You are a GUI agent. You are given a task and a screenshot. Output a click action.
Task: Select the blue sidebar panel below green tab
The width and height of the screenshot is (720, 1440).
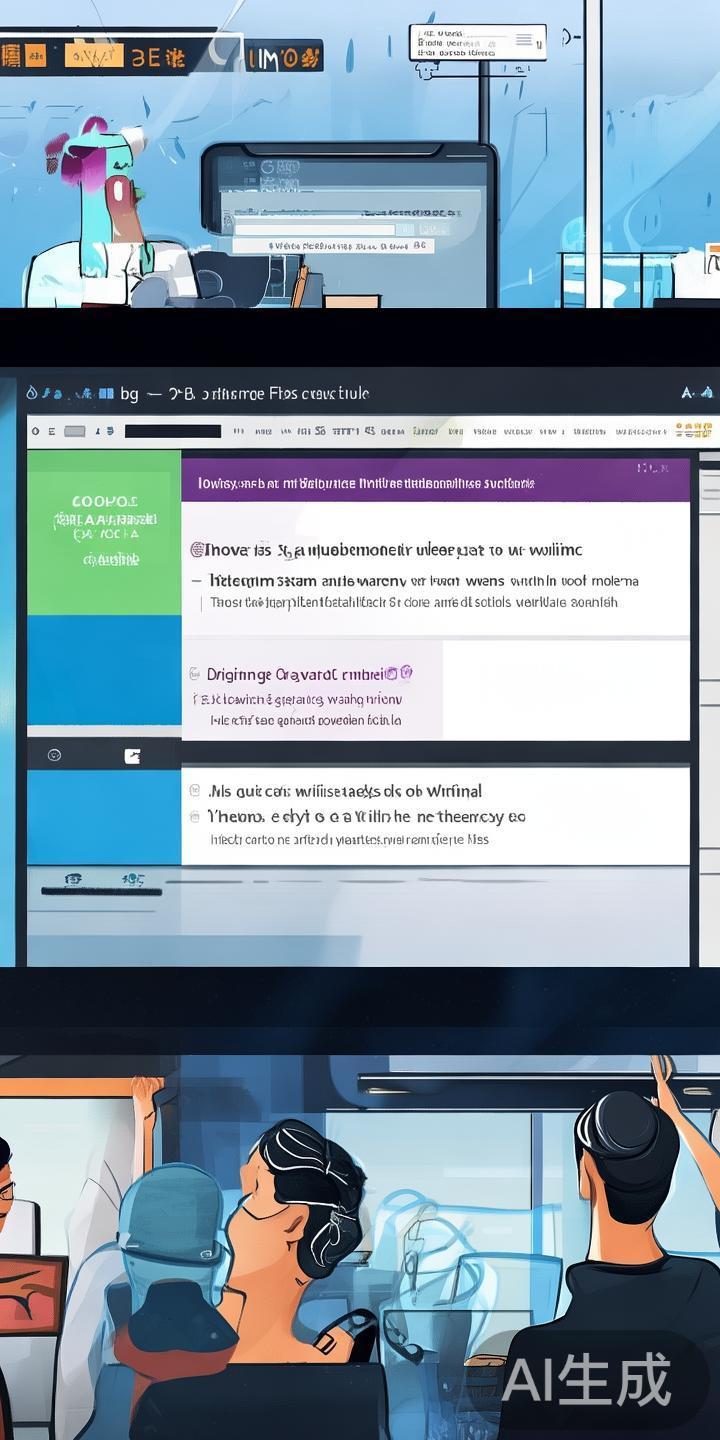point(104,669)
